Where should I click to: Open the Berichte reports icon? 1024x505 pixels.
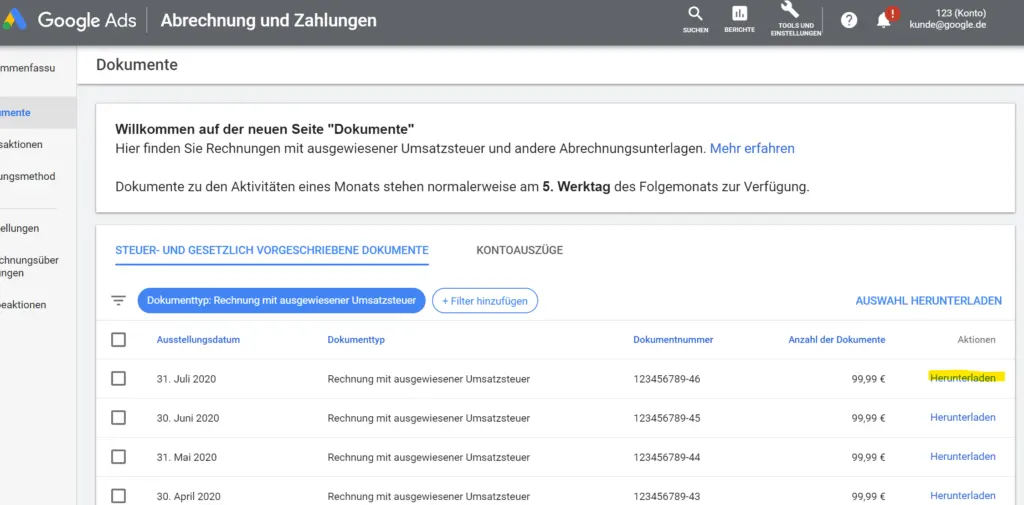(x=739, y=19)
